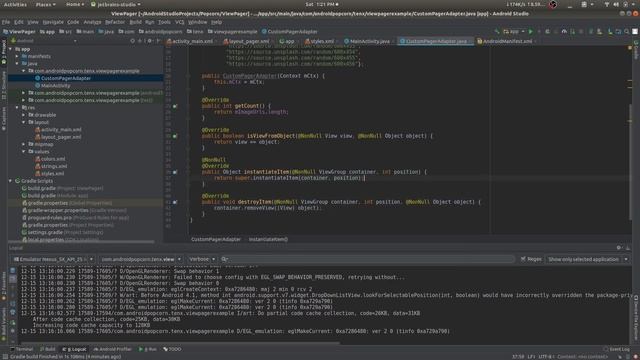Screen dimensions: 640x360
Task: Click the scroll from source target icon
Action: pyautogui.click(x=132, y=41)
